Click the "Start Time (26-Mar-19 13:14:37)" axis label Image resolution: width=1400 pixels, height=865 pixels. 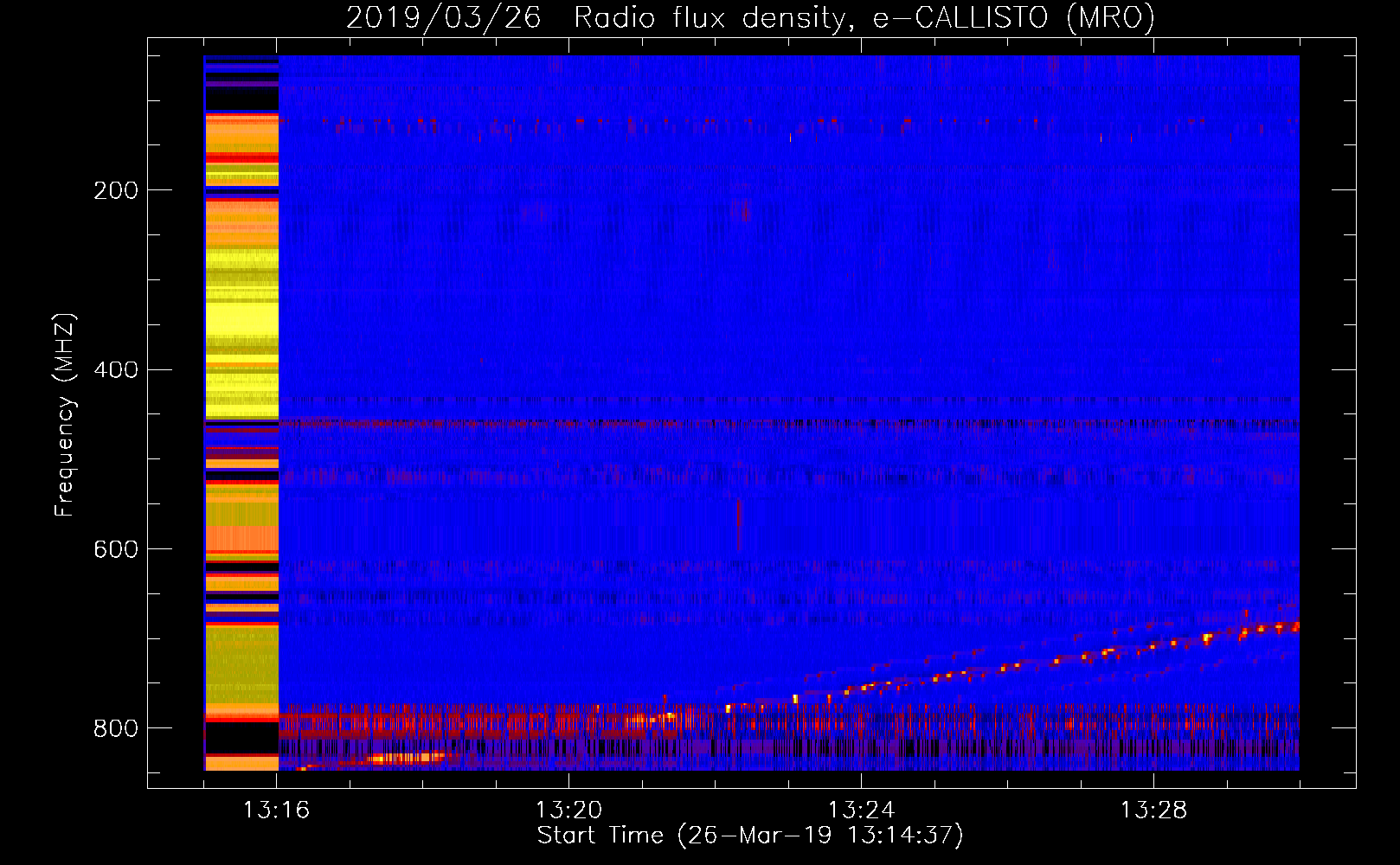tap(750, 836)
